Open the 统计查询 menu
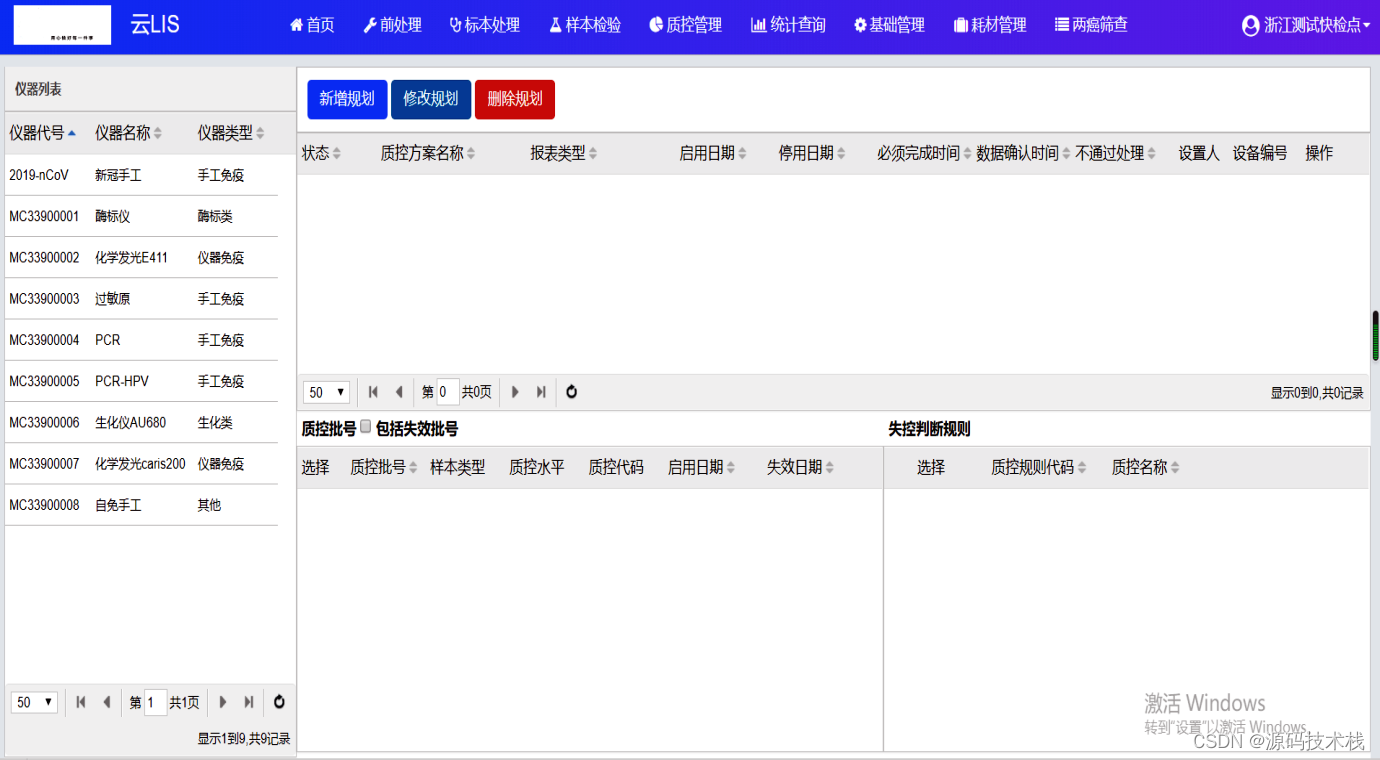Screen dimensions: 1380x760 click(788, 25)
